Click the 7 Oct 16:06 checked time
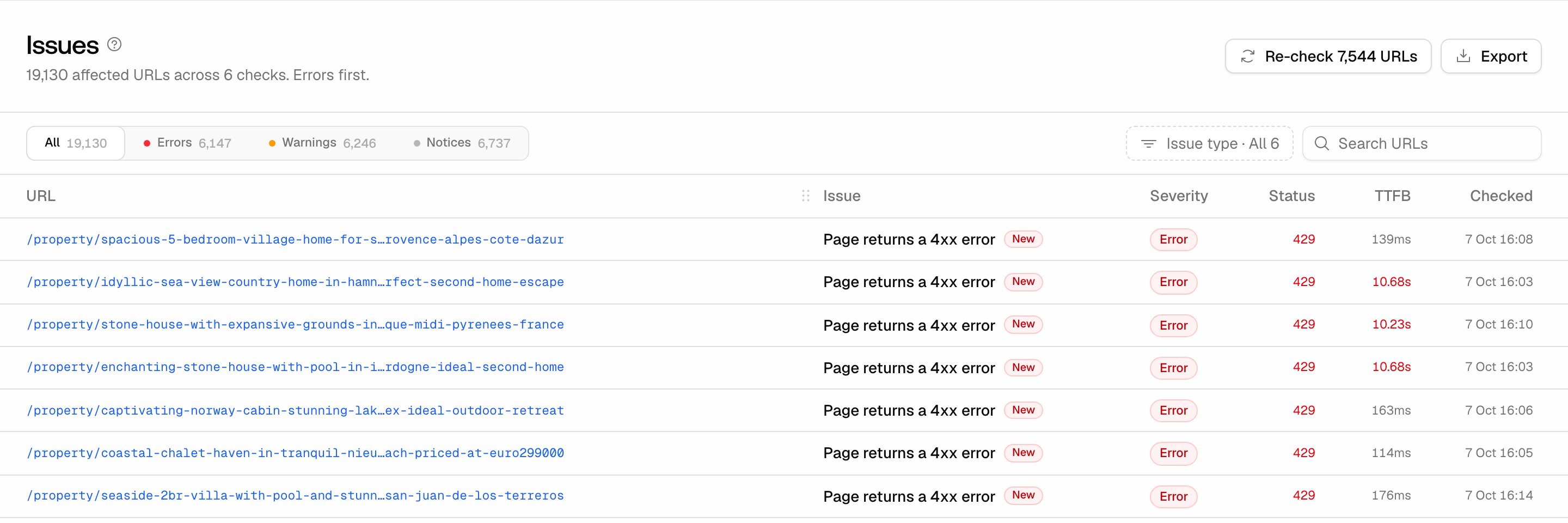Screen dimensions: 1568x523 pos(1499,410)
